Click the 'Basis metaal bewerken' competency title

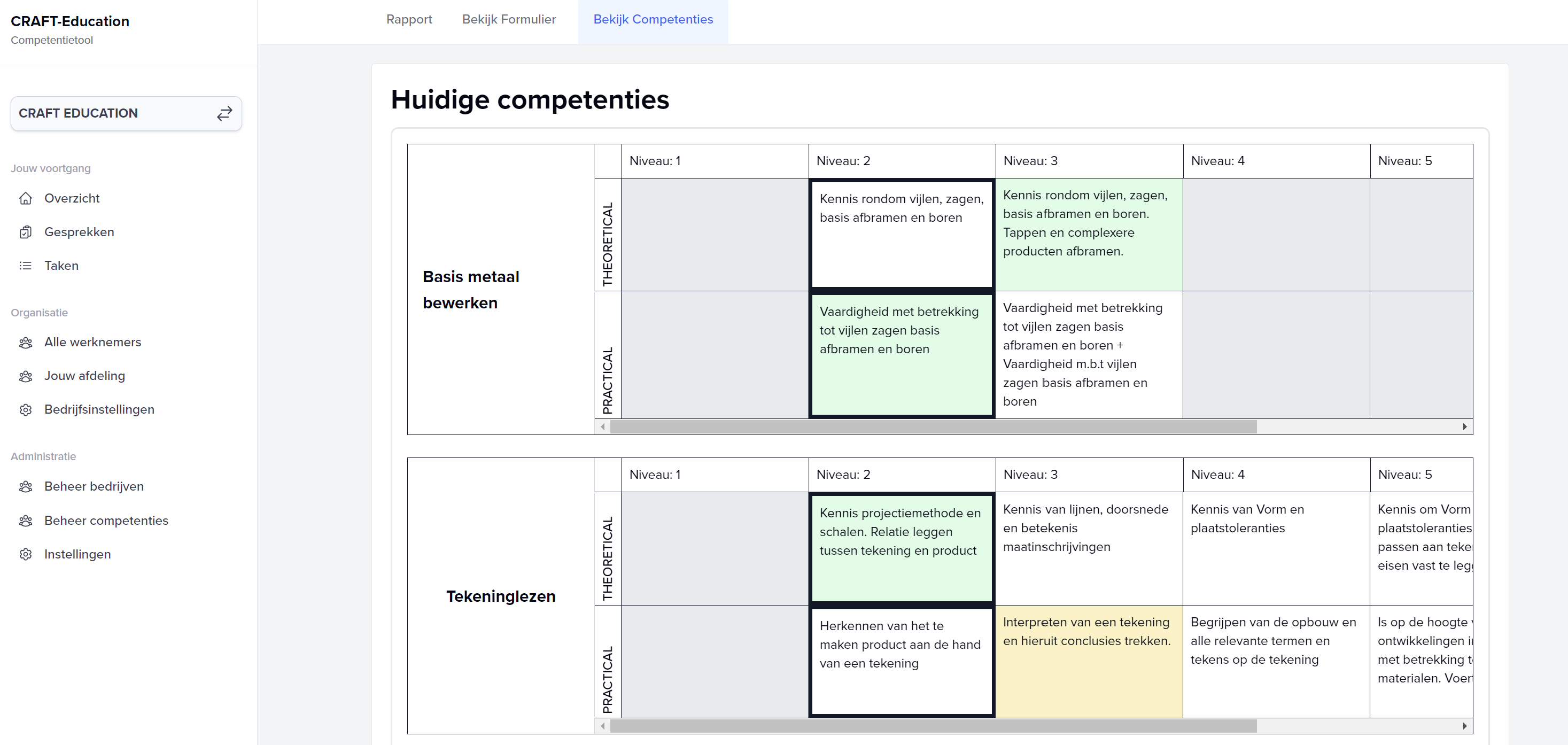coord(471,290)
